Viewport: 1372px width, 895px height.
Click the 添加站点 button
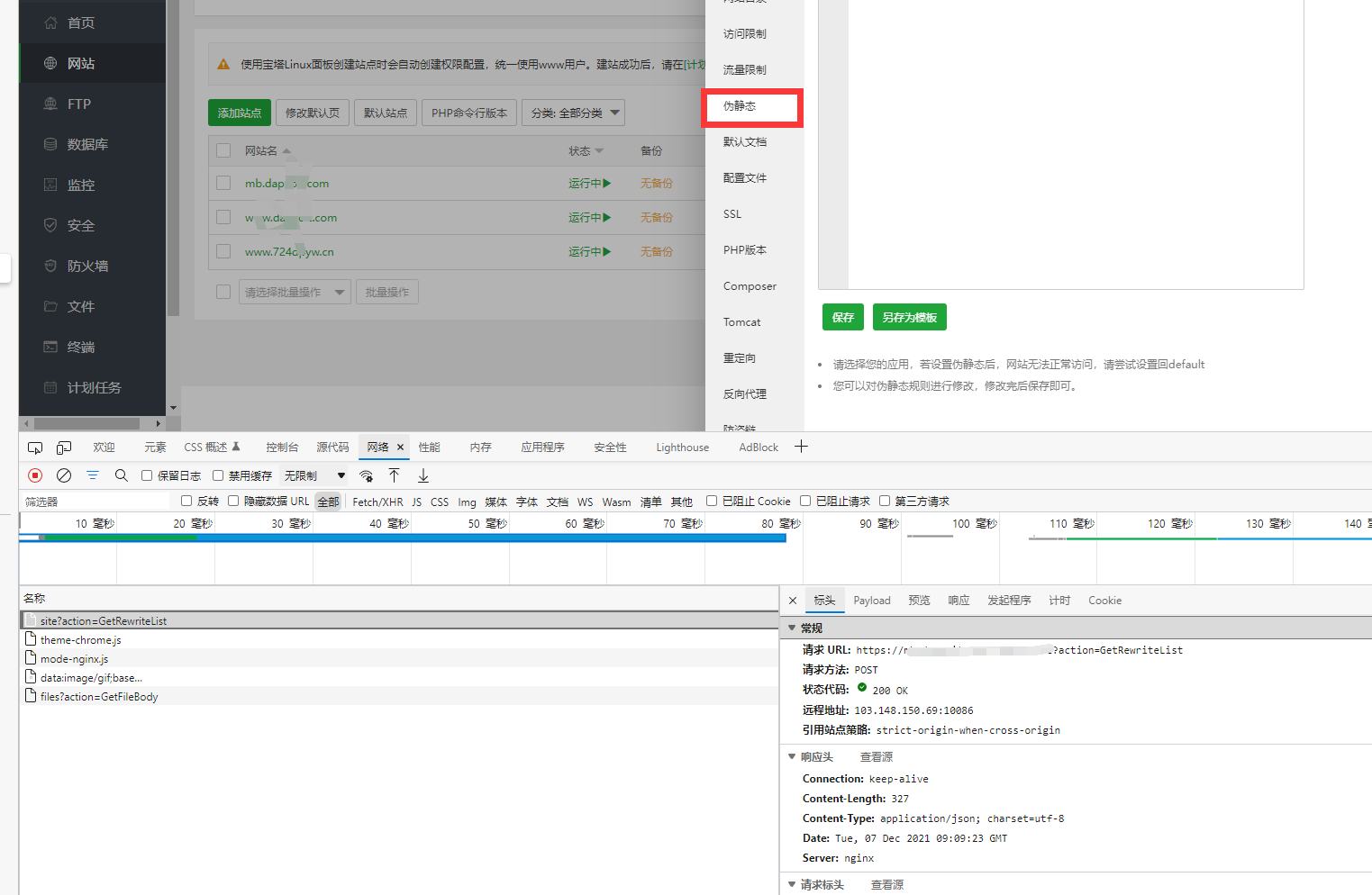click(239, 113)
